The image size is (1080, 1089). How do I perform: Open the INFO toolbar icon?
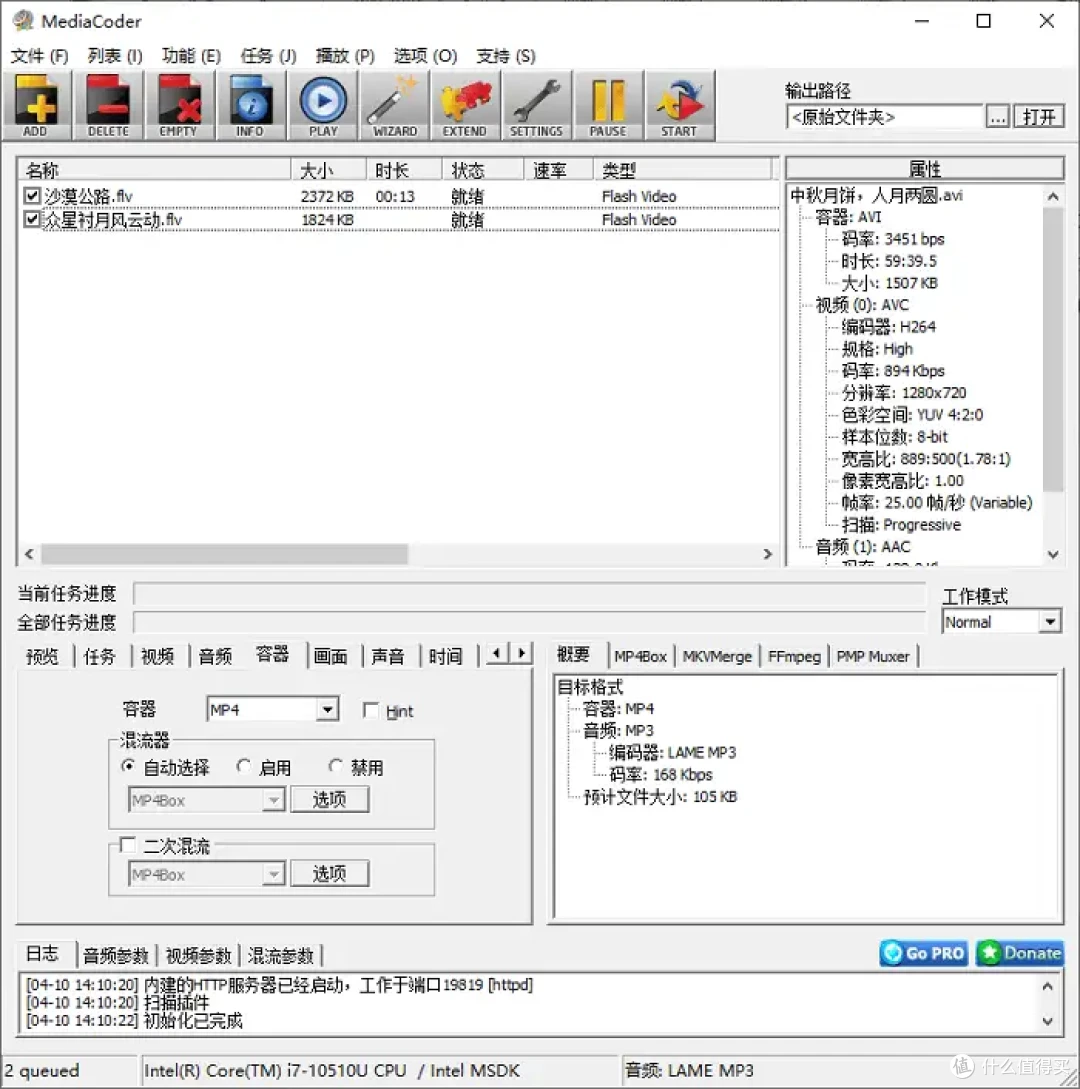tap(251, 106)
